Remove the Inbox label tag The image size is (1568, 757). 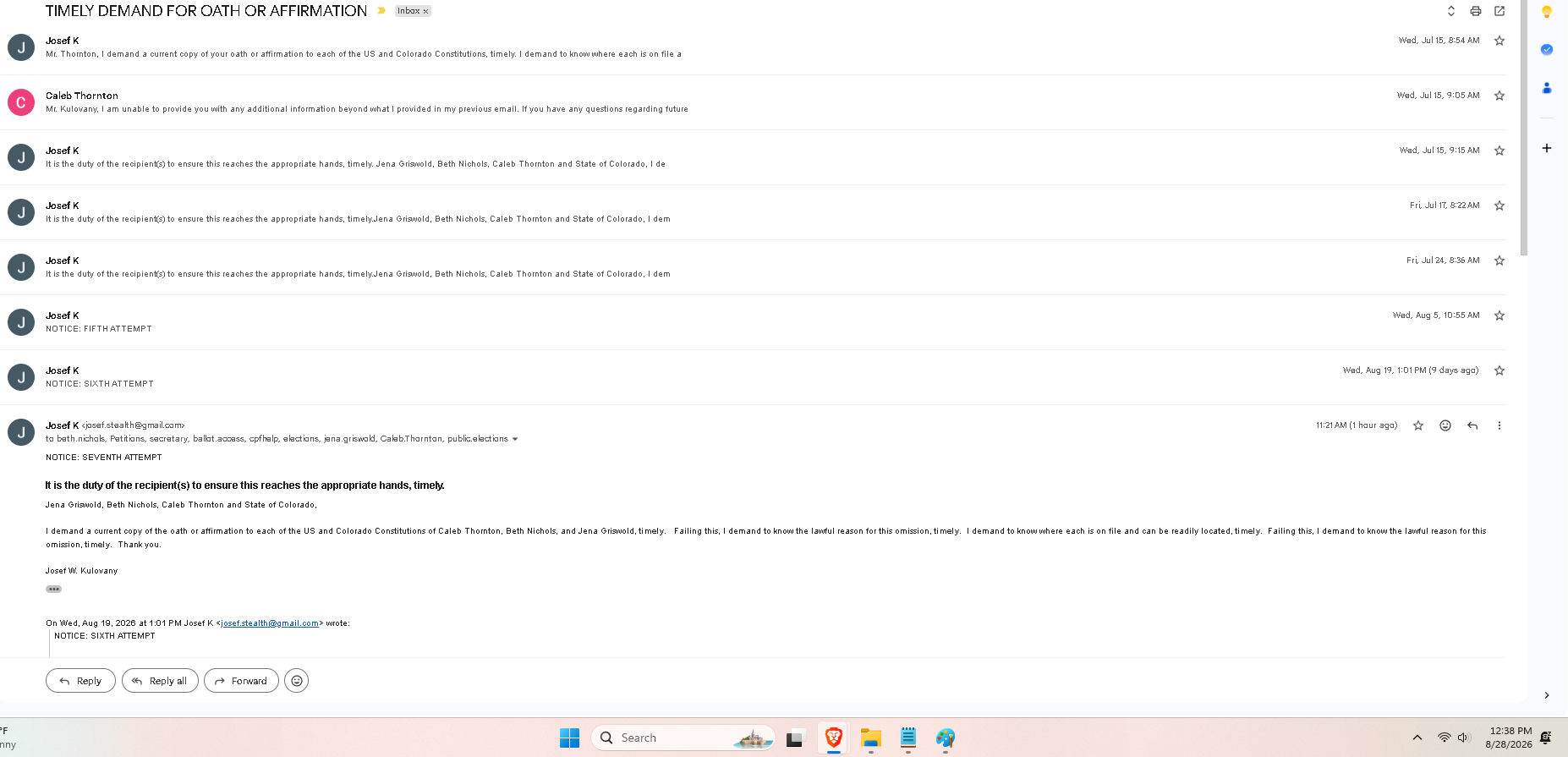point(425,11)
